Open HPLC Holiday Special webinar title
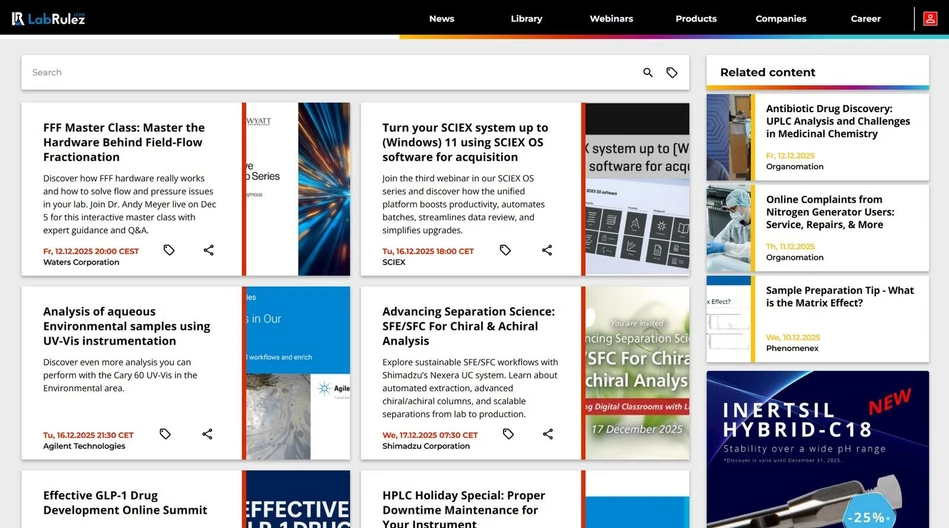The height and width of the screenshot is (528, 949). 464,509
